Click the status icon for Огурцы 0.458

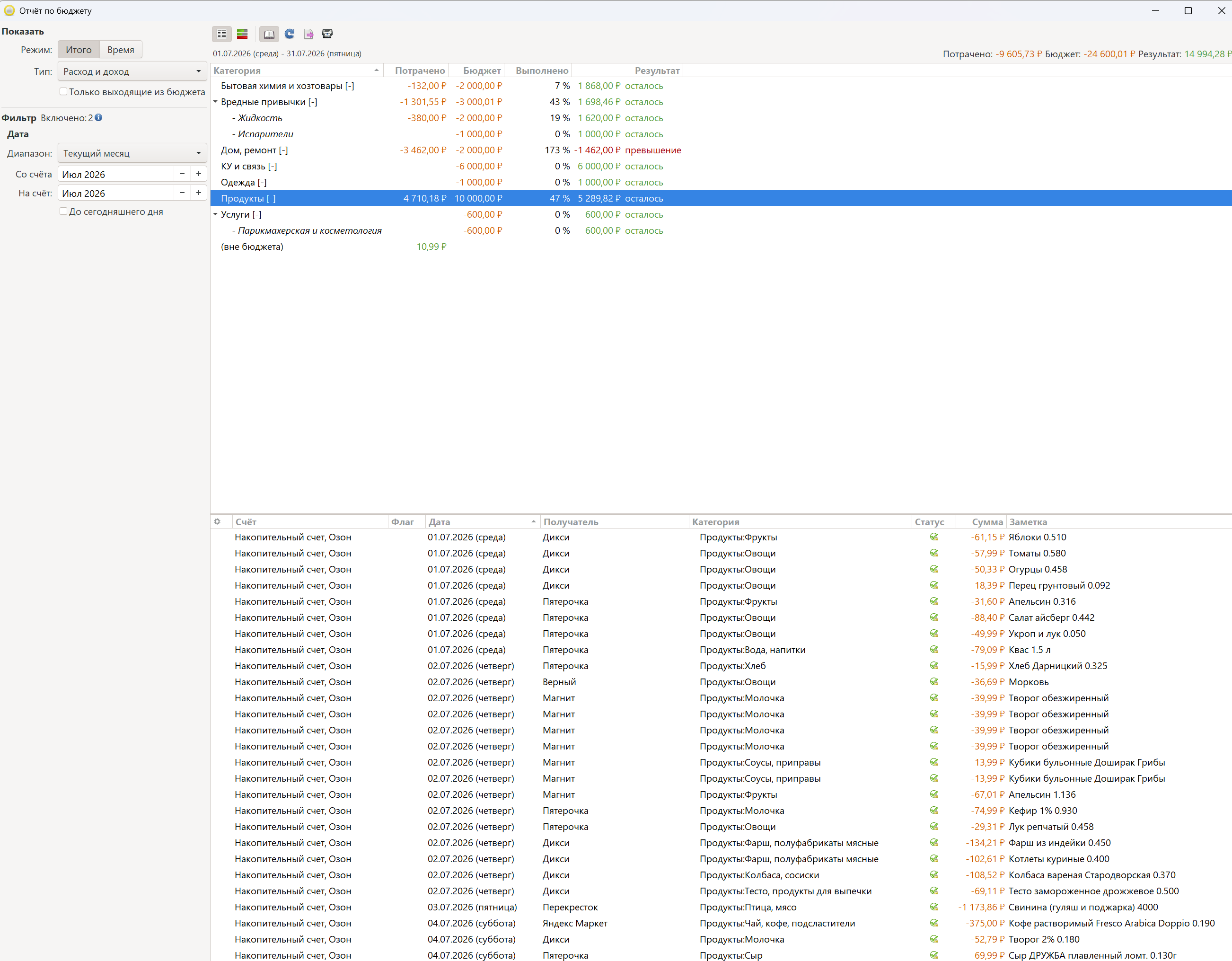[934, 569]
